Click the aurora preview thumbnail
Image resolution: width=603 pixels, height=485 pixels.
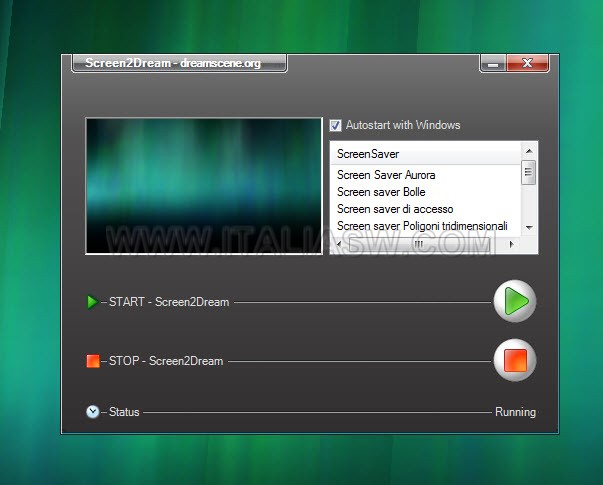(204, 186)
